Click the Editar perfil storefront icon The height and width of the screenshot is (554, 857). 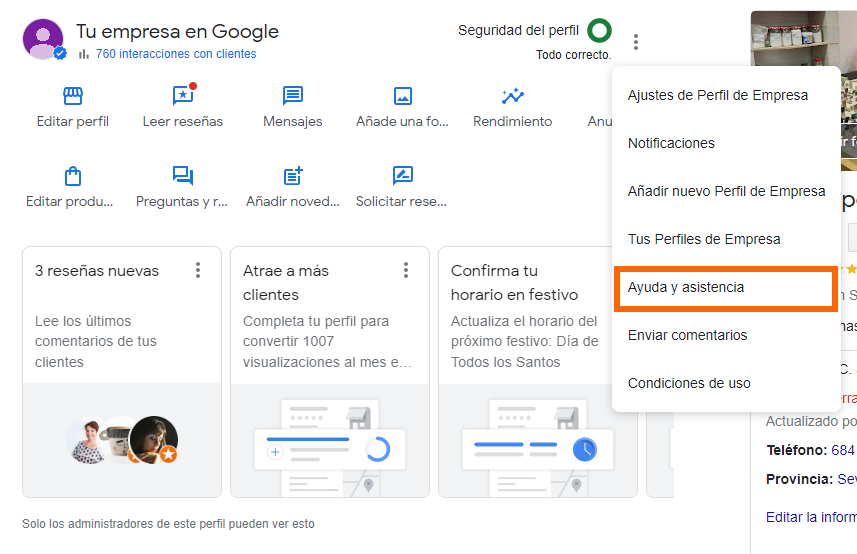[x=72, y=96]
